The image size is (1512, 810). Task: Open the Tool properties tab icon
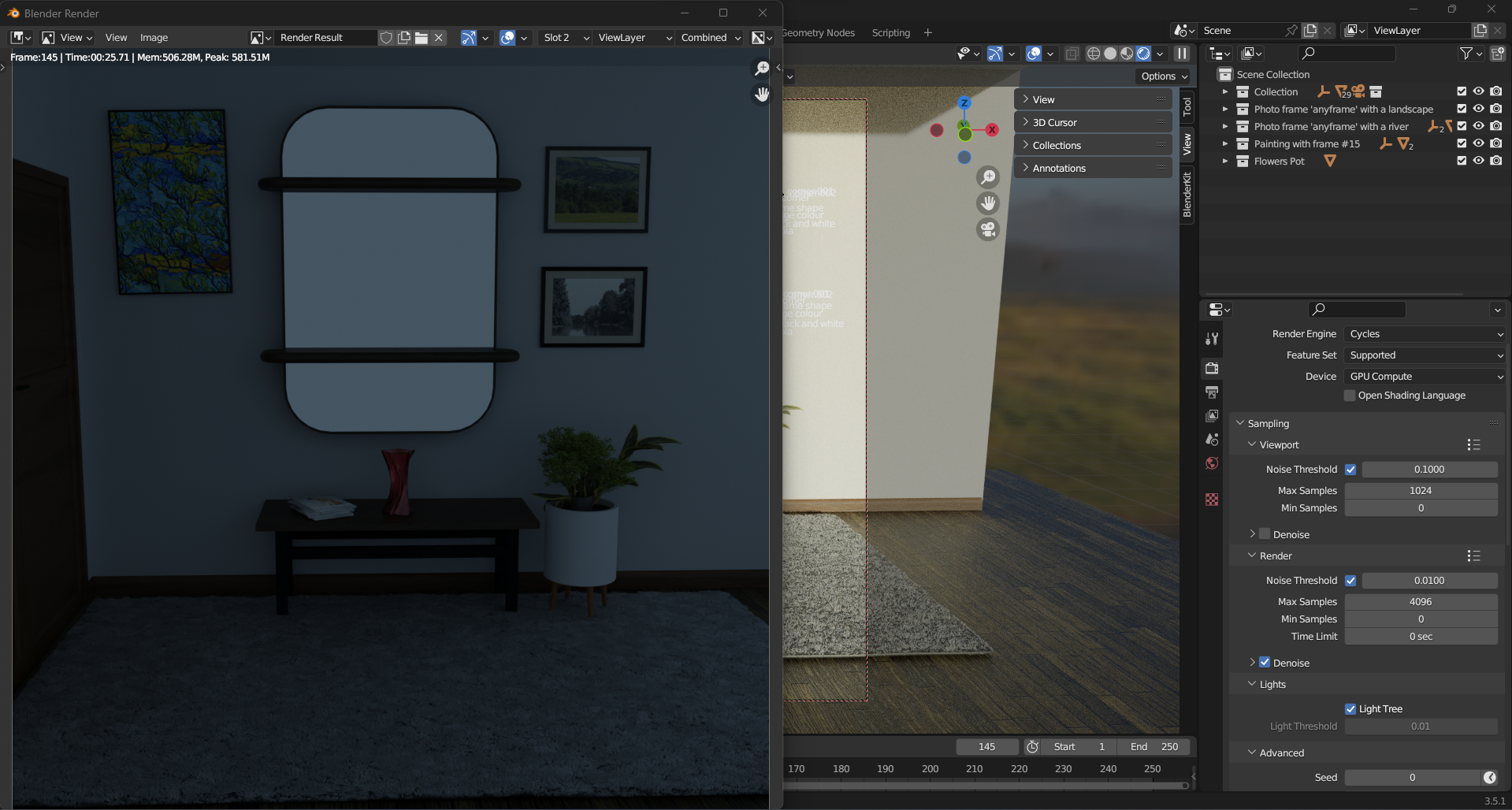coord(1212,339)
